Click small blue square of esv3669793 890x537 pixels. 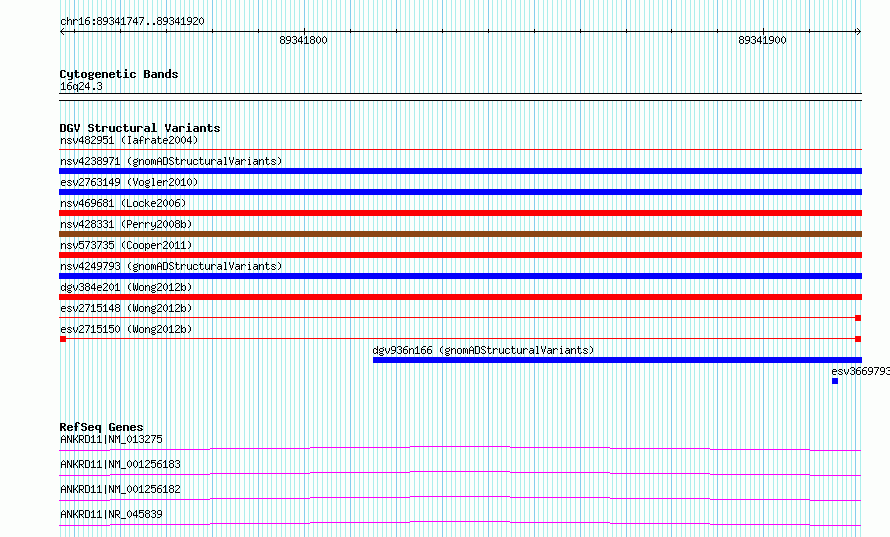click(x=835, y=381)
